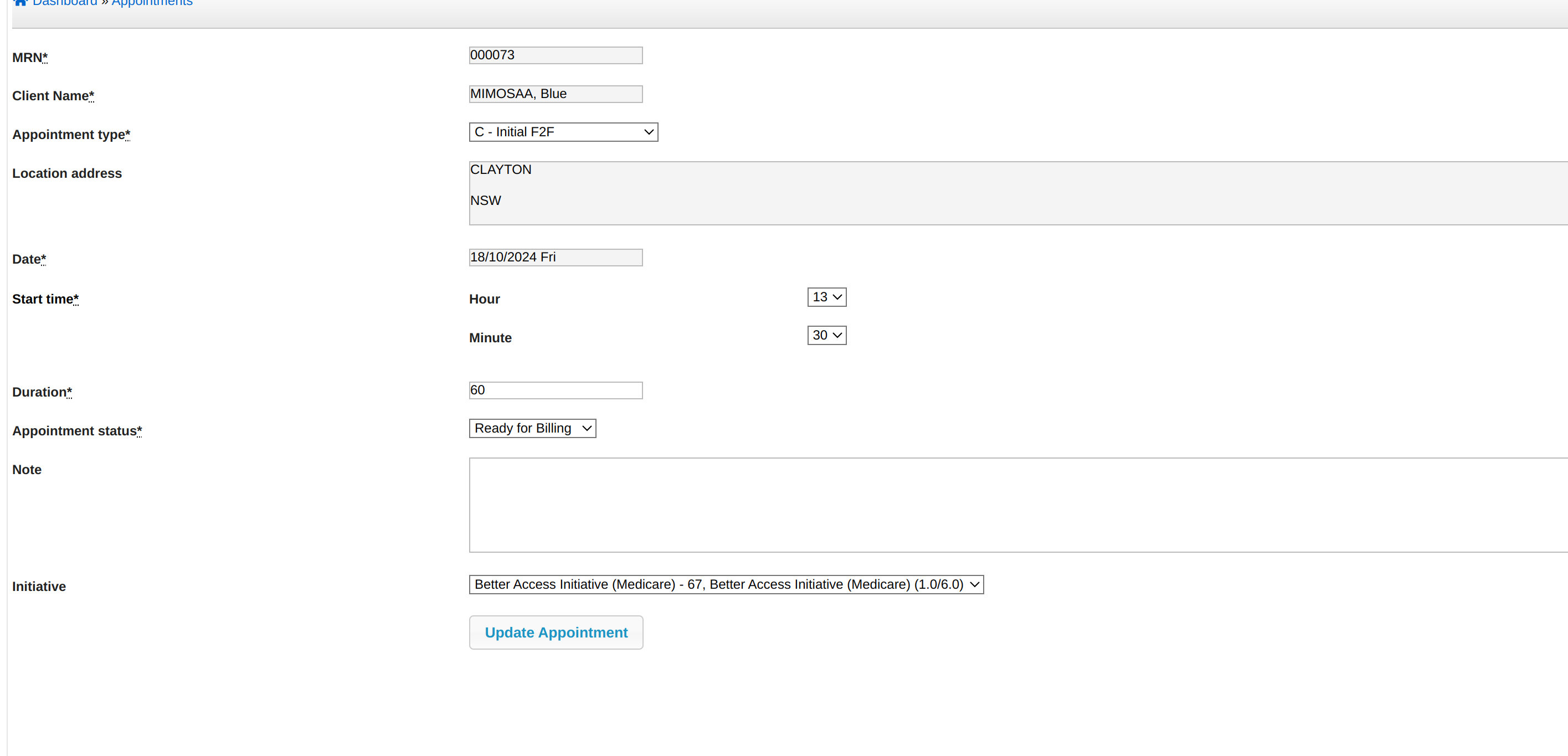Click the home icon in breadcrumb
Screen dimensions: 1568x756
(20, 2)
